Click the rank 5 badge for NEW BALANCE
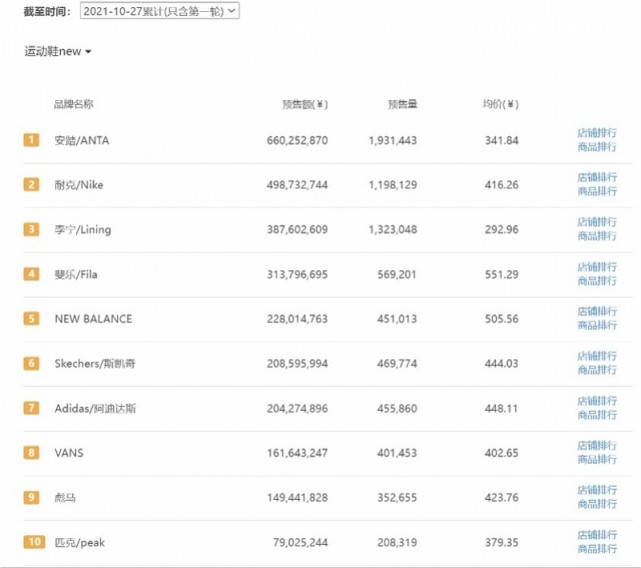The image size is (641, 568). 31,319
